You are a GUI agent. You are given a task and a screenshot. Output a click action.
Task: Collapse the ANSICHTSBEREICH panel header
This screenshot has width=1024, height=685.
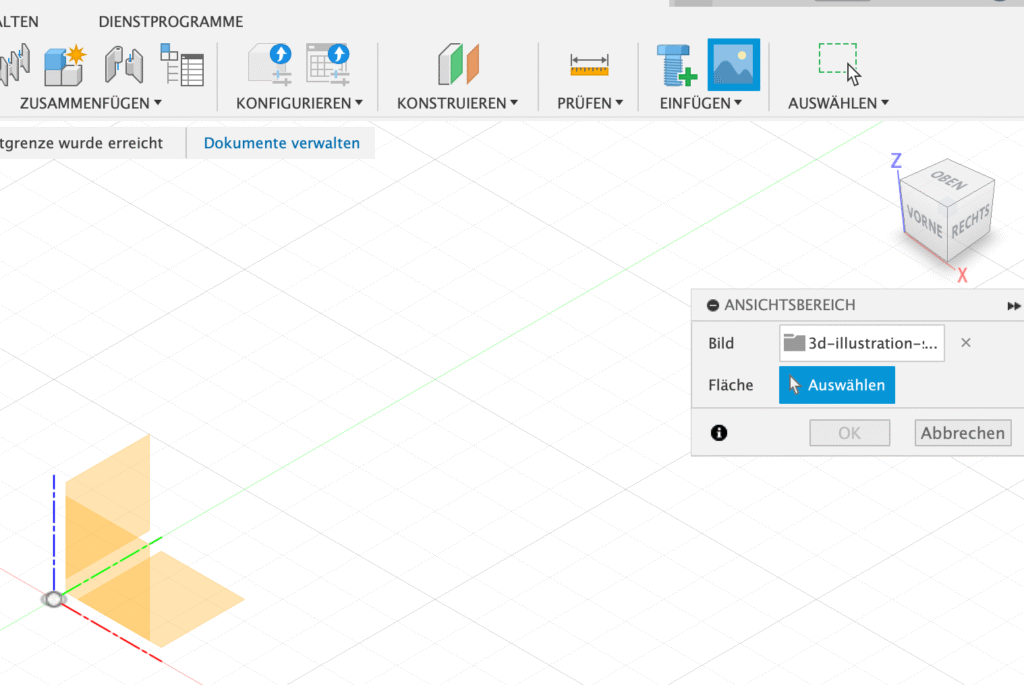click(713, 306)
